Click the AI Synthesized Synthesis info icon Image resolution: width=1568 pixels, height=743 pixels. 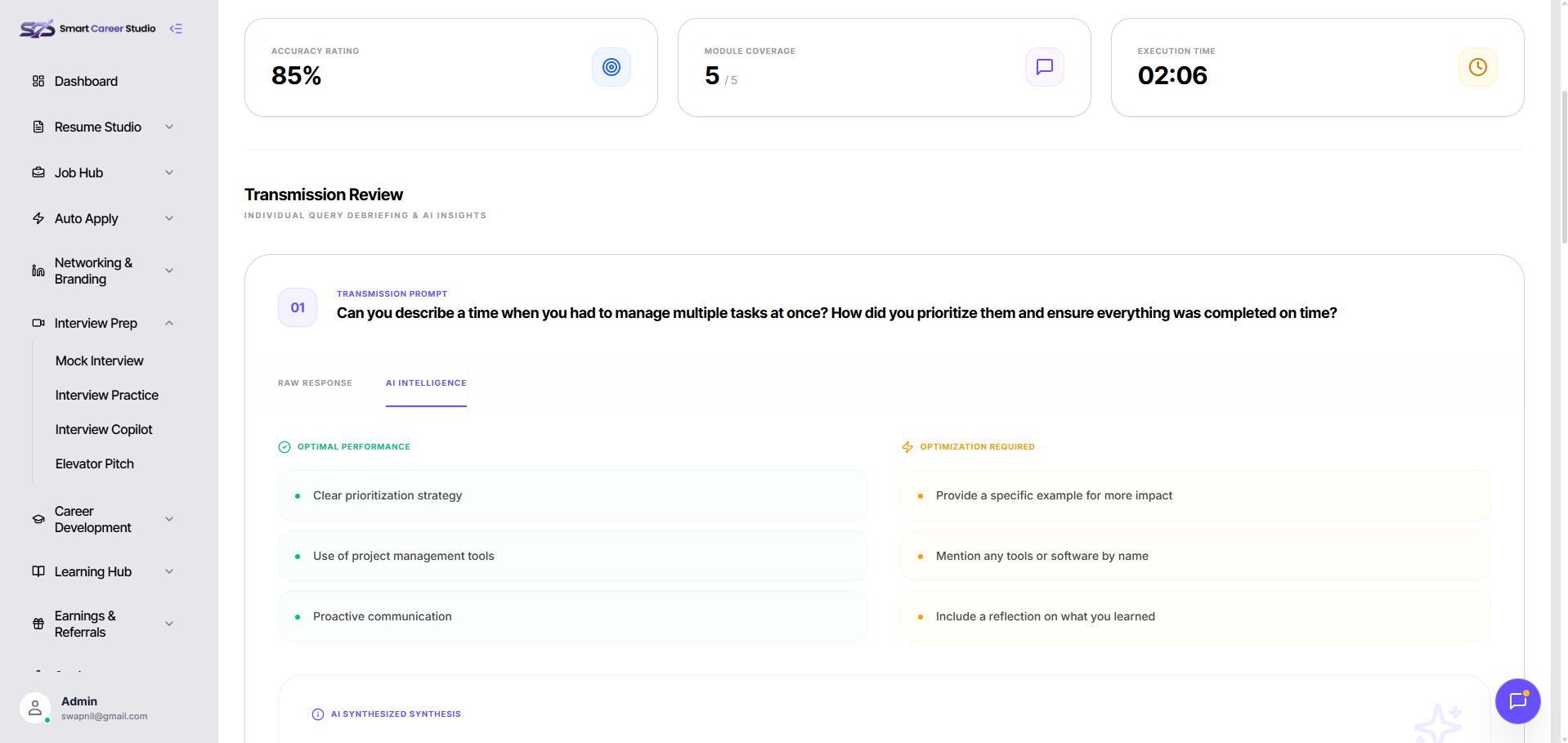318,714
